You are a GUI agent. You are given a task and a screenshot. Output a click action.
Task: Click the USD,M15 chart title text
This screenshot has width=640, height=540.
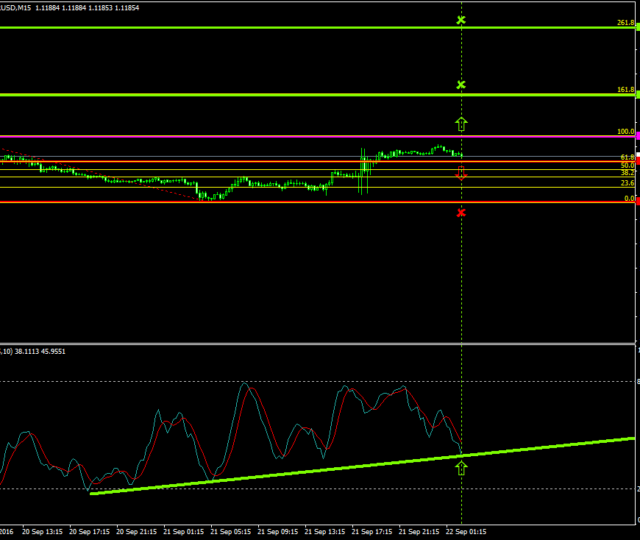(x=16, y=8)
